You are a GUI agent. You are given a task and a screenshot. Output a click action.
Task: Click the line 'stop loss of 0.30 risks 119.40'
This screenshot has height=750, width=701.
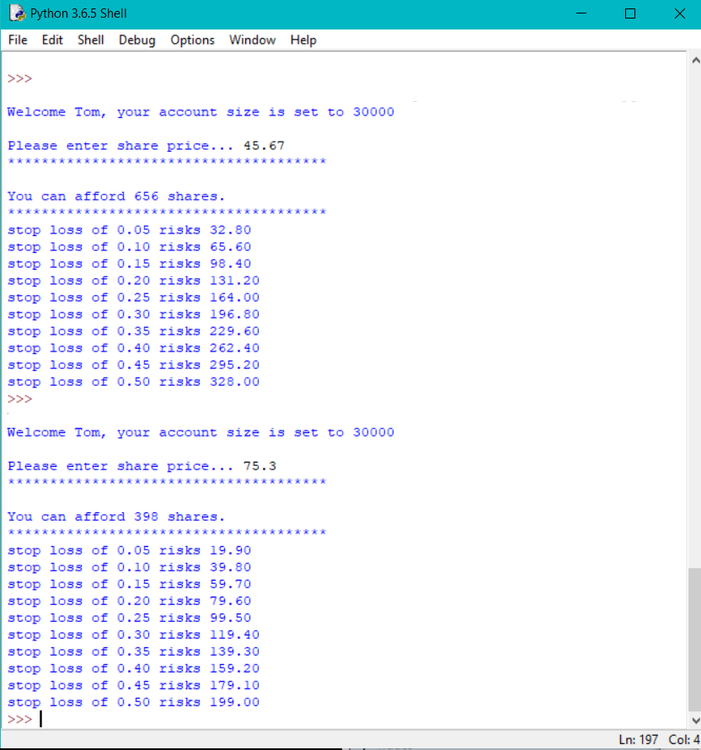coord(133,635)
